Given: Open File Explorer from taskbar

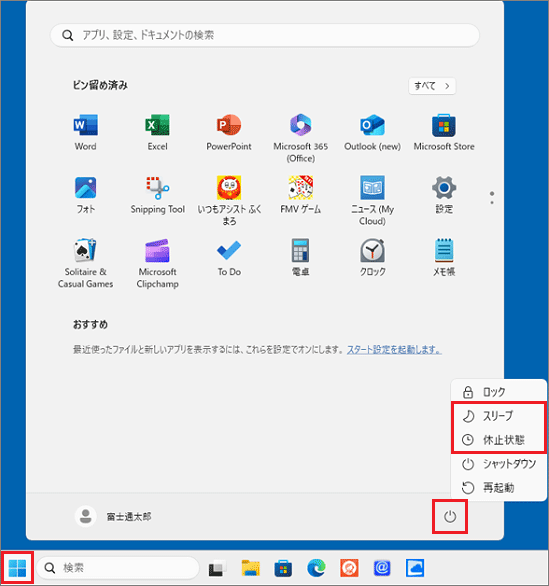Looking at the screenshot, I should pos(250,568).
